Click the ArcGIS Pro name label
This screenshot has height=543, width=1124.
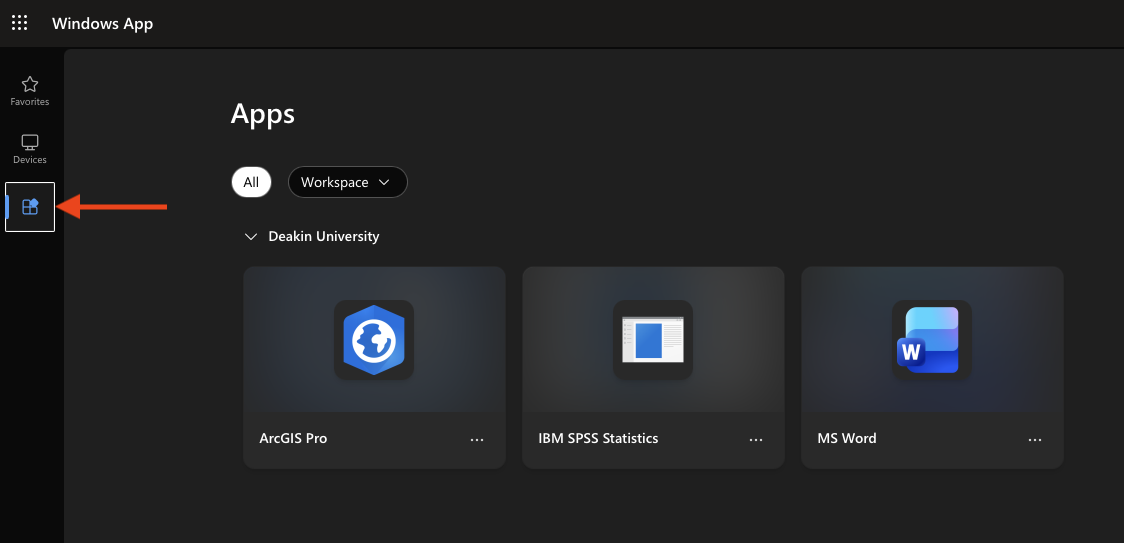pyautogui.click(x=293, y=438)
